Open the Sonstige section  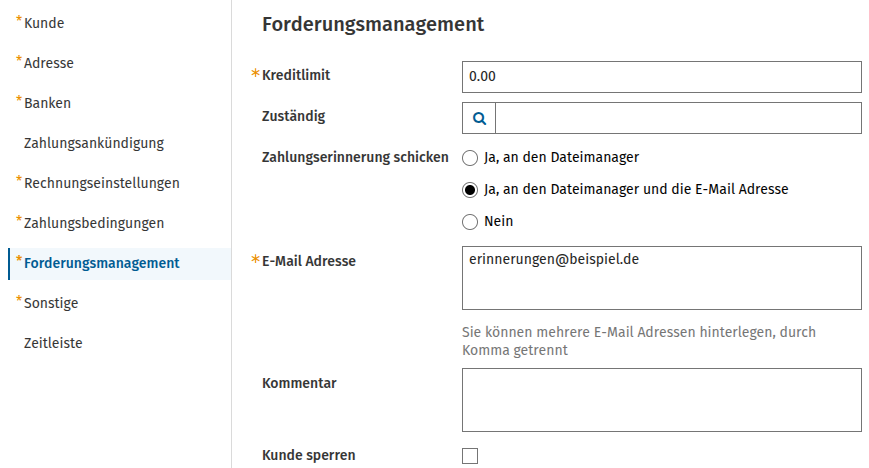pyautogui.click(x=51, y=303)
